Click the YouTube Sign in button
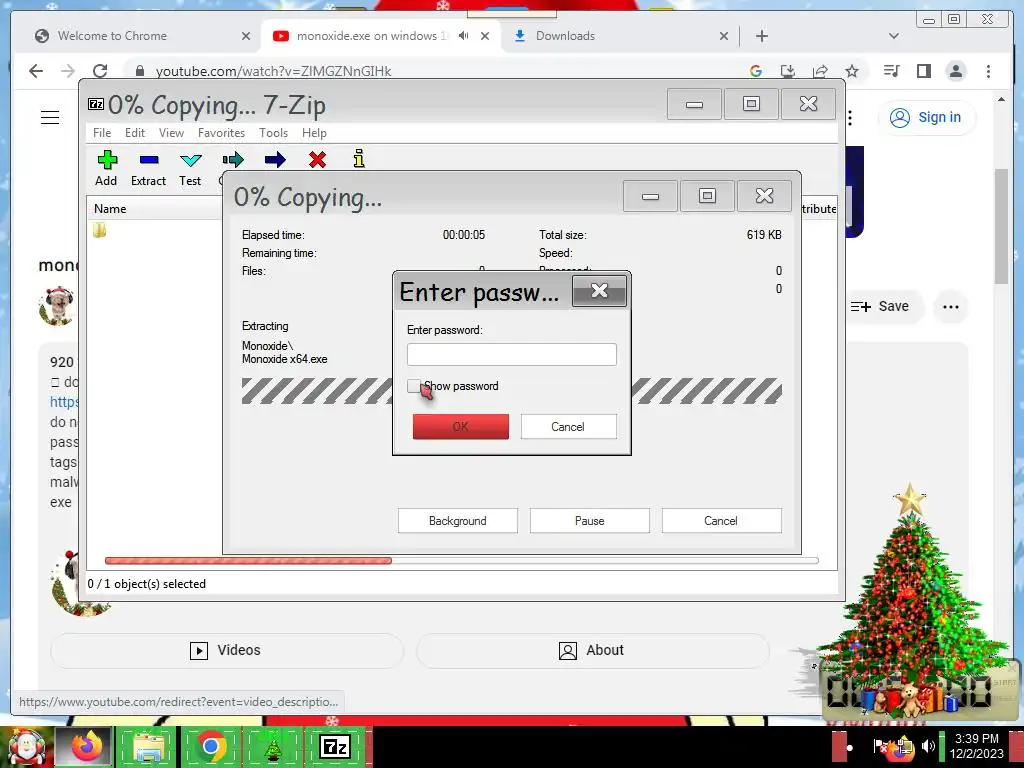Viewport: 1024px width, 768px height. pyautogui.click(x=927, y=118)
